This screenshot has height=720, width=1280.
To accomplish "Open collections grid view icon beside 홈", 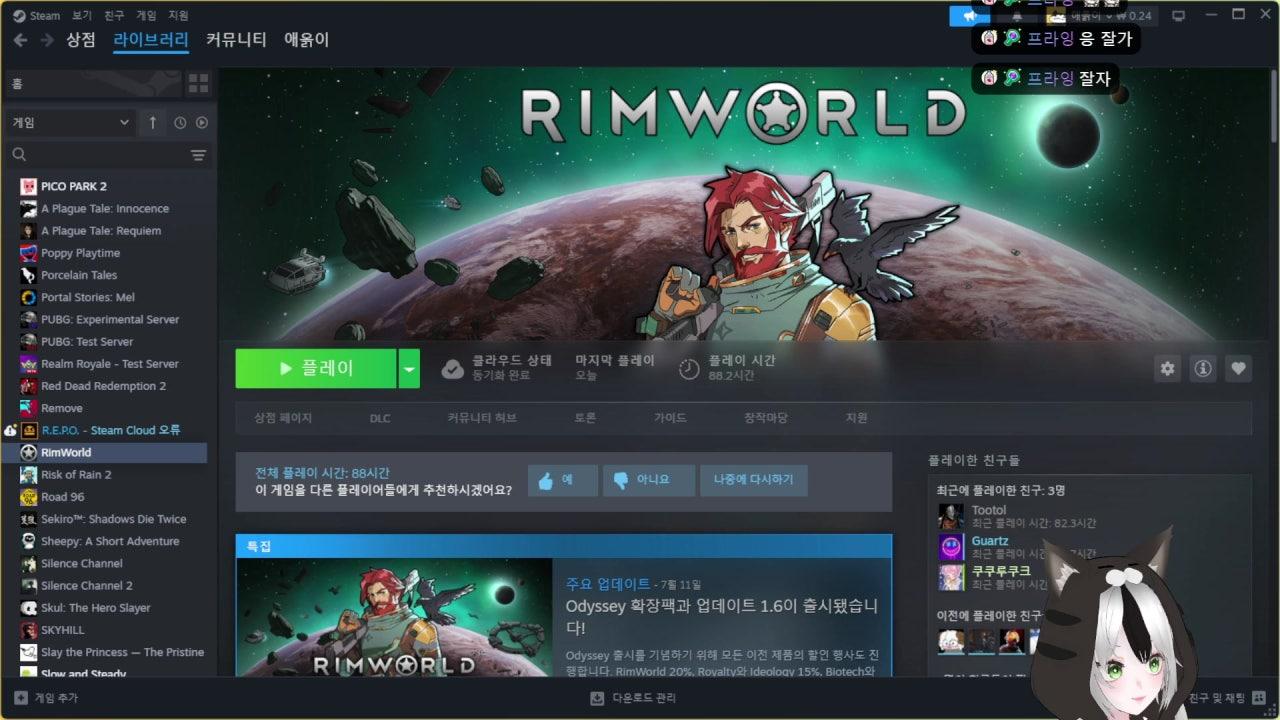I will (x=198, y=83).
